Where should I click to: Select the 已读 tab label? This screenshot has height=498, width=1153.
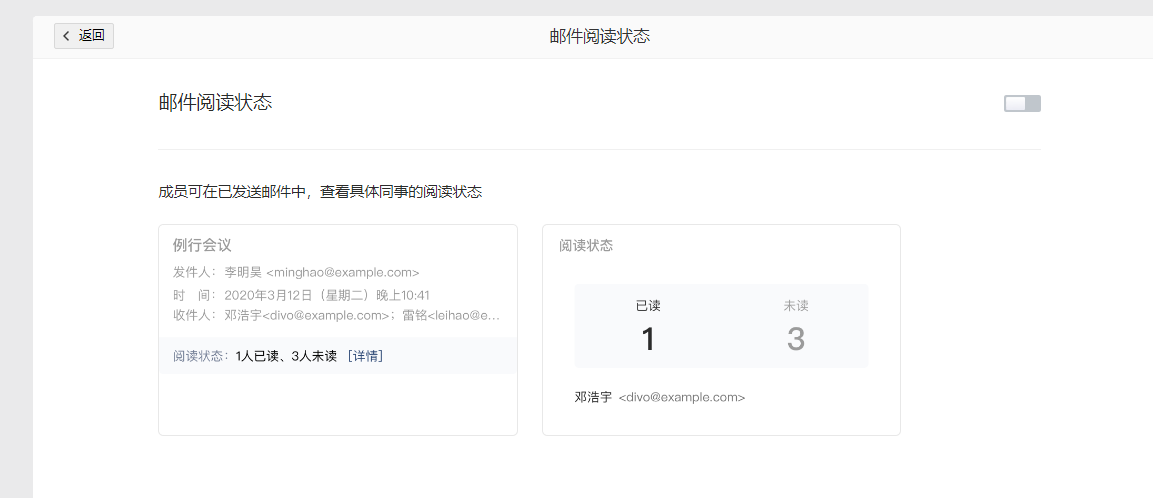[648, 306]
